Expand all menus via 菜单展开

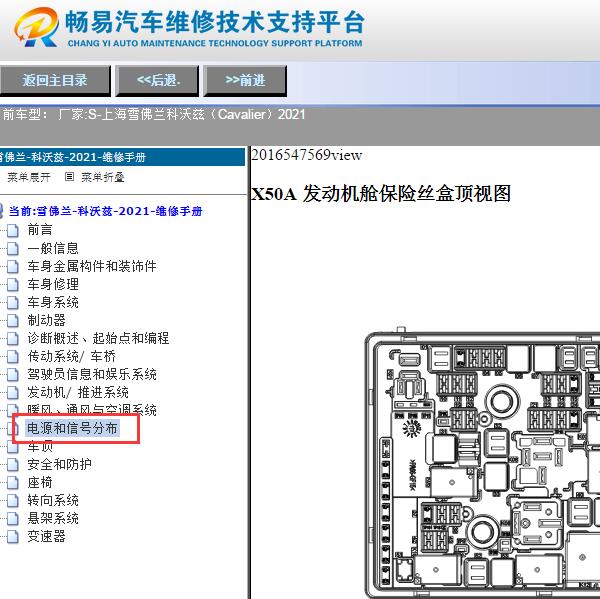pyautogui.click(x=29, y=177)
